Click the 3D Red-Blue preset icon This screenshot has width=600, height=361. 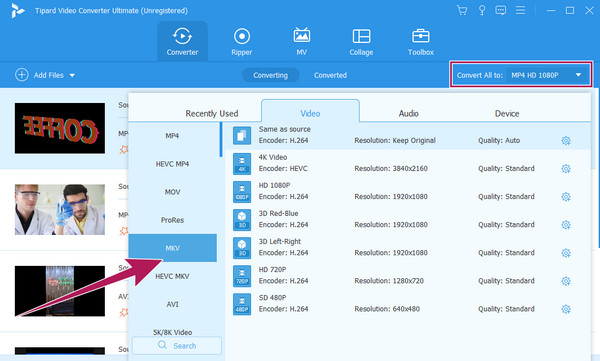pyautogui.click(x=242, y=220)
